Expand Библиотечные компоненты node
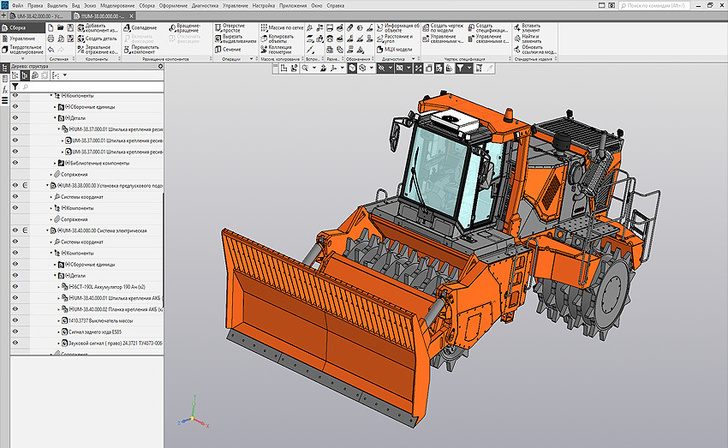 pyautogui.click(x=55, y=163)
